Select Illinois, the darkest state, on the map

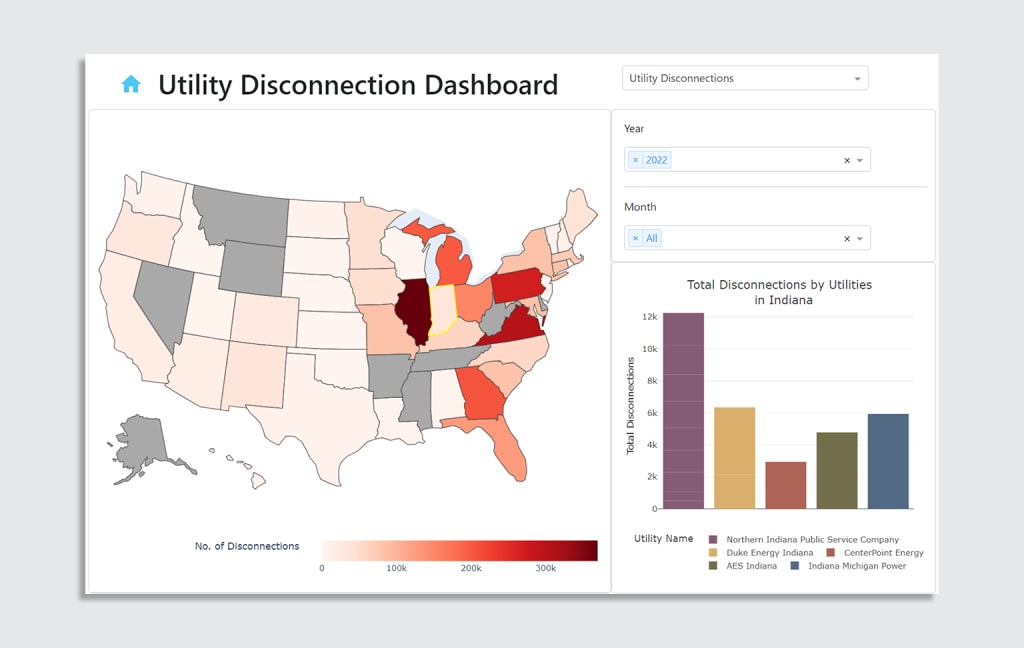[x=413, y=310]
